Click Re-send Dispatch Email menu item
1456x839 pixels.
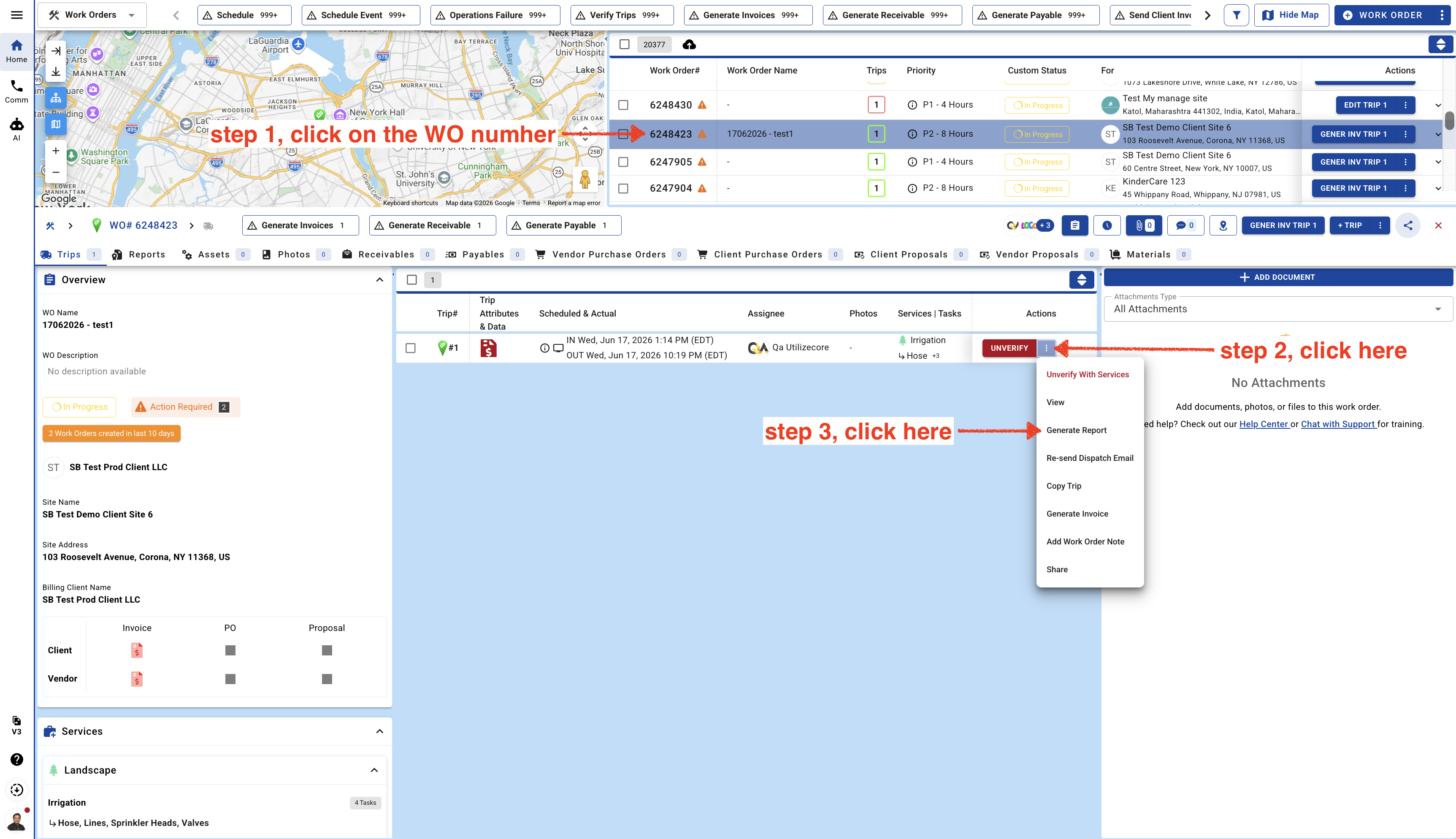[x=1090, y=458]
